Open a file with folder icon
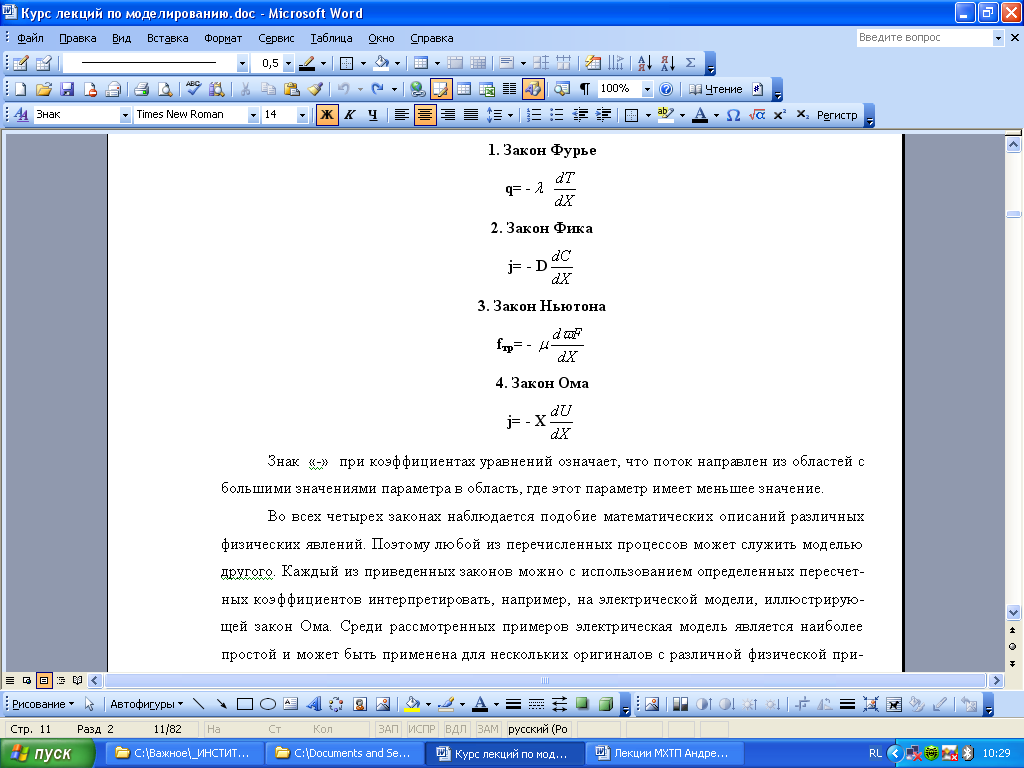Viewport: 1024px width, 768px height. pyautogui.click(x=44, y=89)
